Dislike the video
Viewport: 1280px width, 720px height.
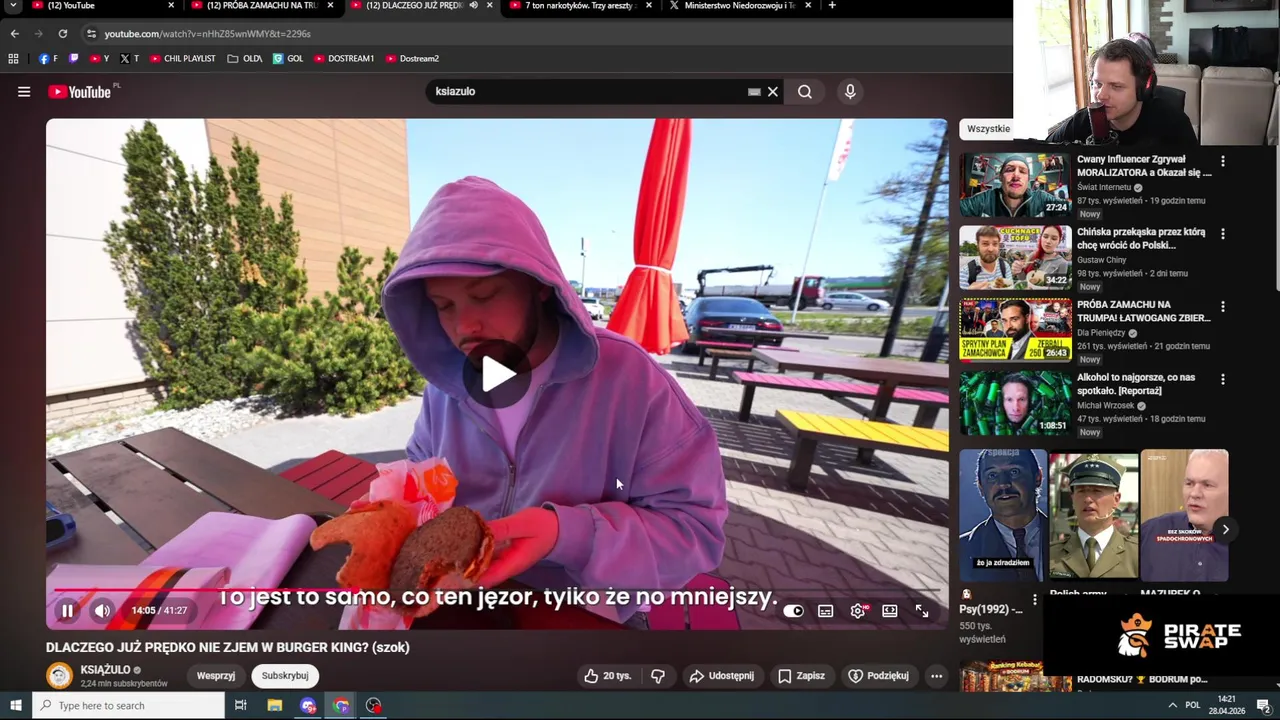click(x=657, y=676)
